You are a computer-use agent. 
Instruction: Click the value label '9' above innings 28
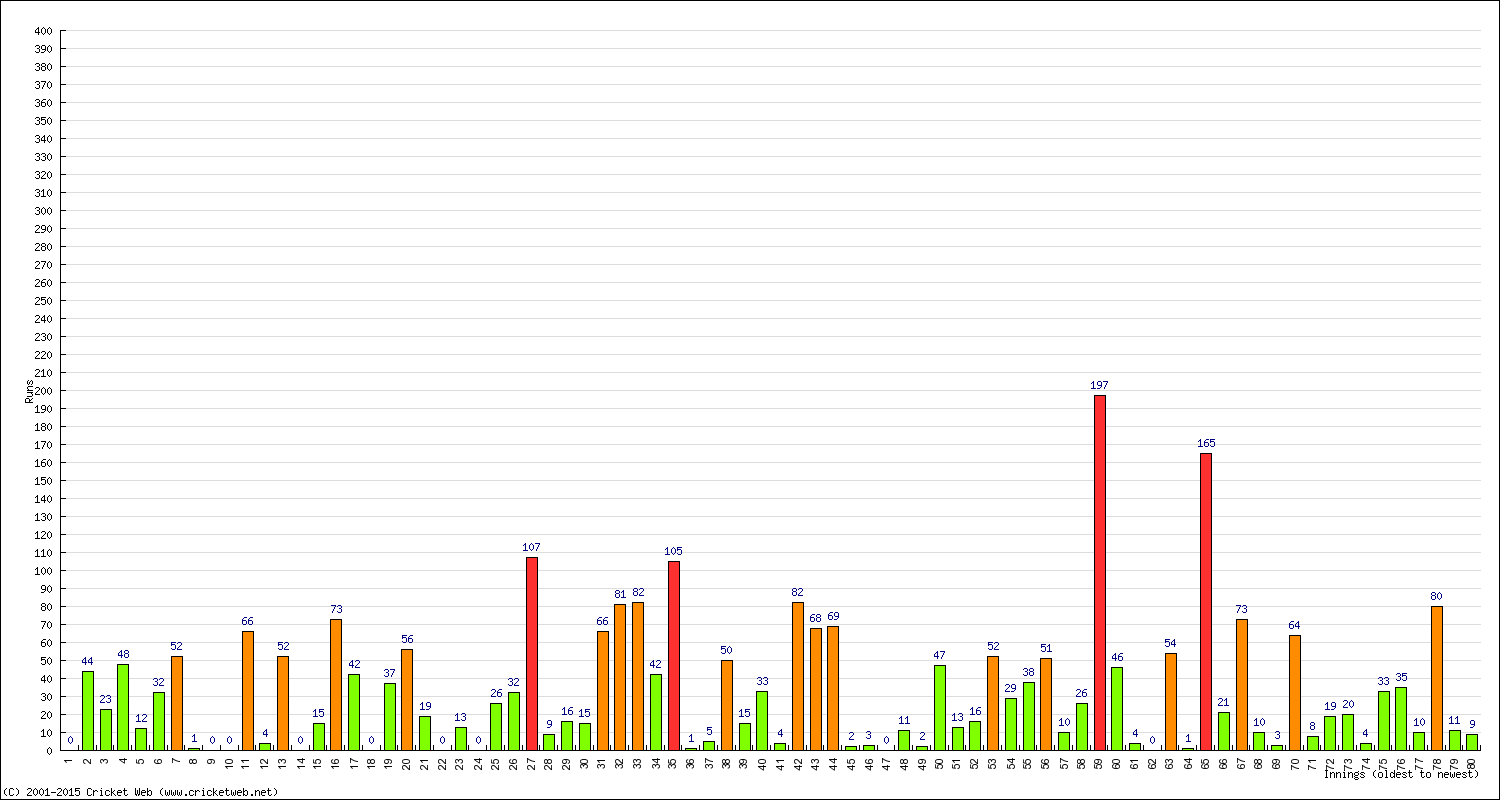(549, 724)
